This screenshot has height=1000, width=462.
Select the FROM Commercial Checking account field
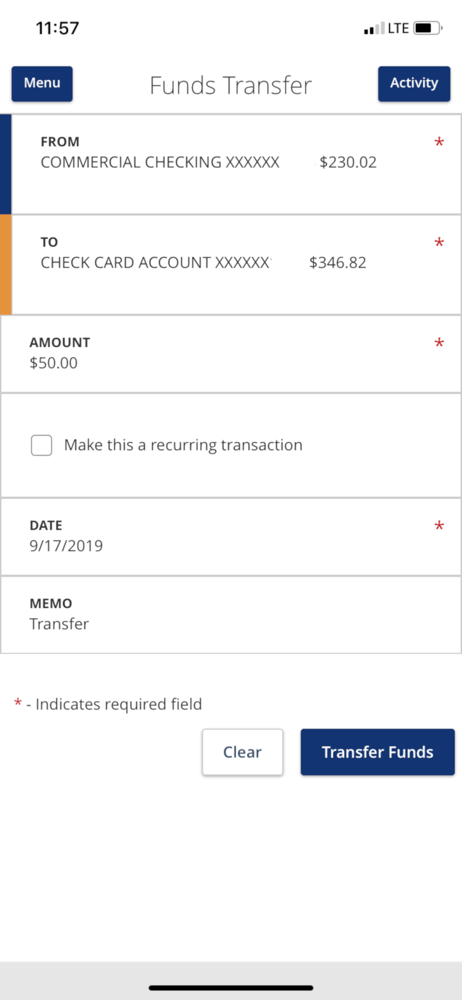coord(236,164)
